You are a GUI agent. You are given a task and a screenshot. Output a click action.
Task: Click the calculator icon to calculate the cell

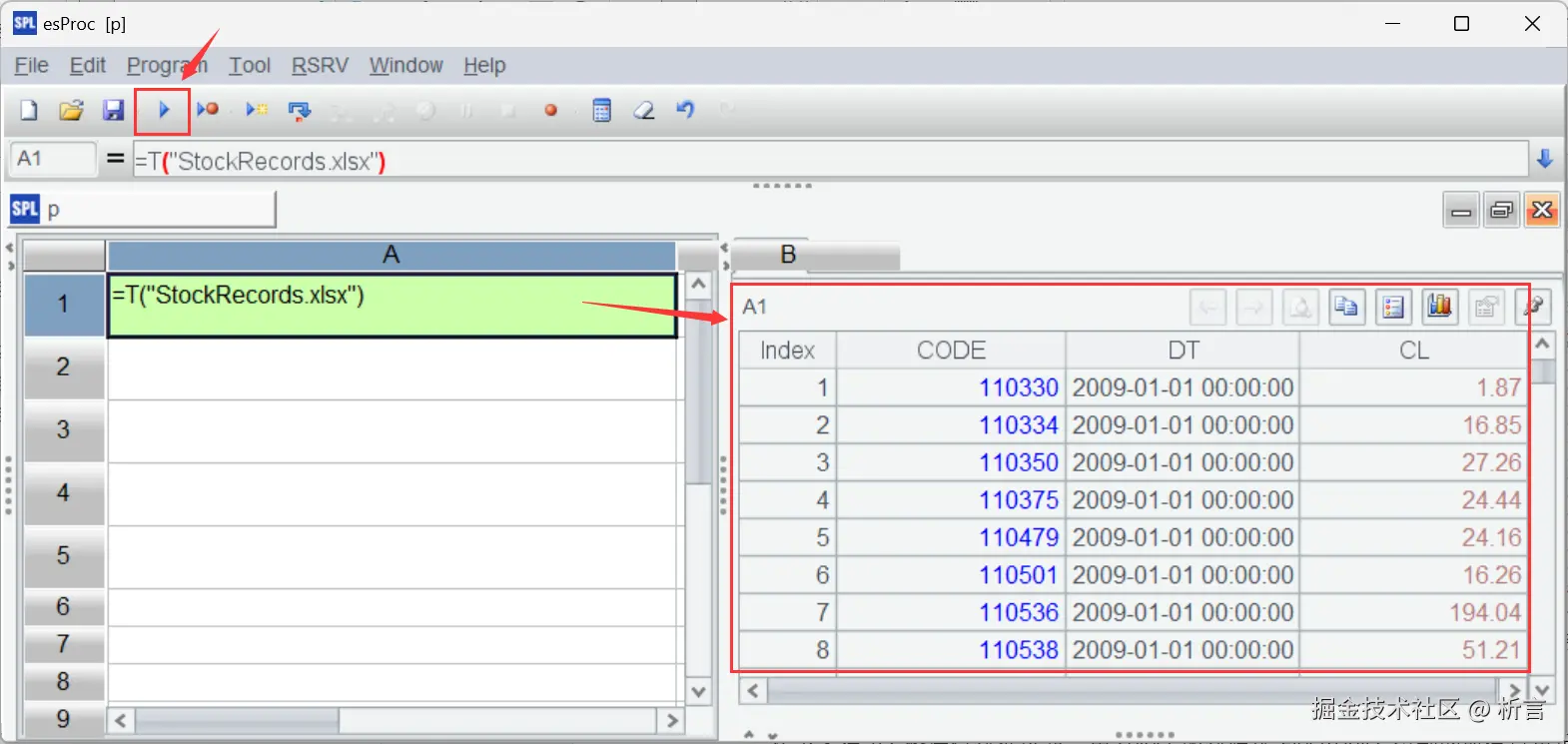[601, 110]
